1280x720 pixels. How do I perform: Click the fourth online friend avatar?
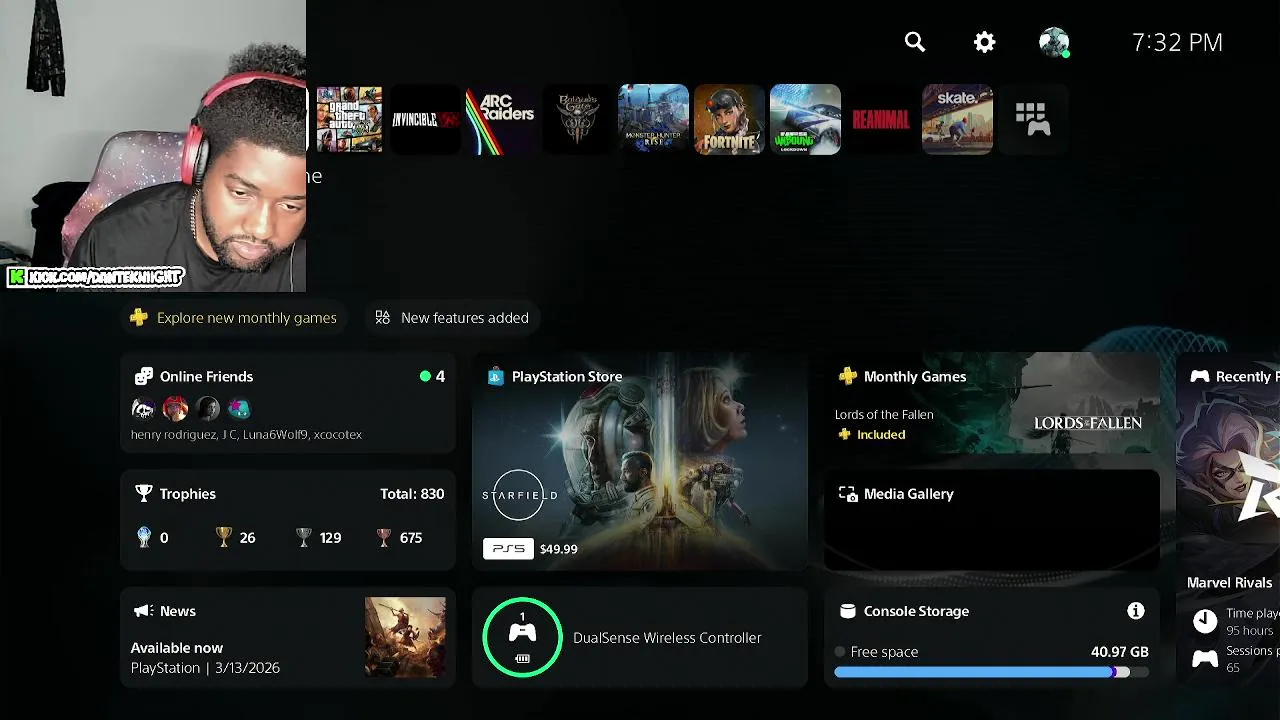click(239, 408)
